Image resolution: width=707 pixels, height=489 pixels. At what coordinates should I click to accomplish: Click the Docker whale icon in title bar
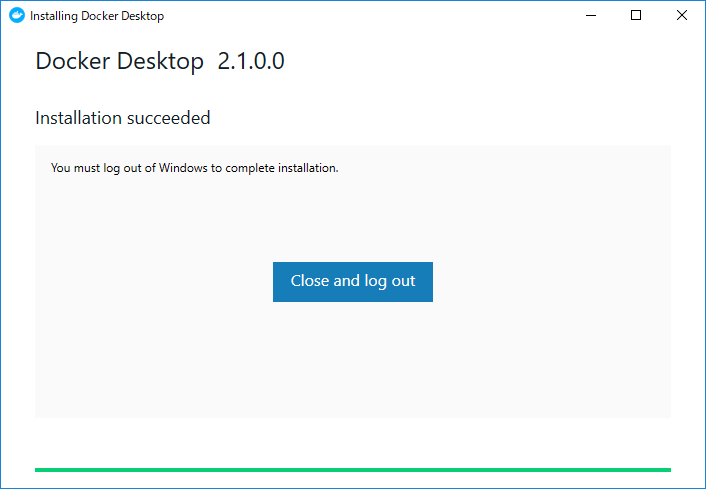pyautogui.click(x=17, y=15)
